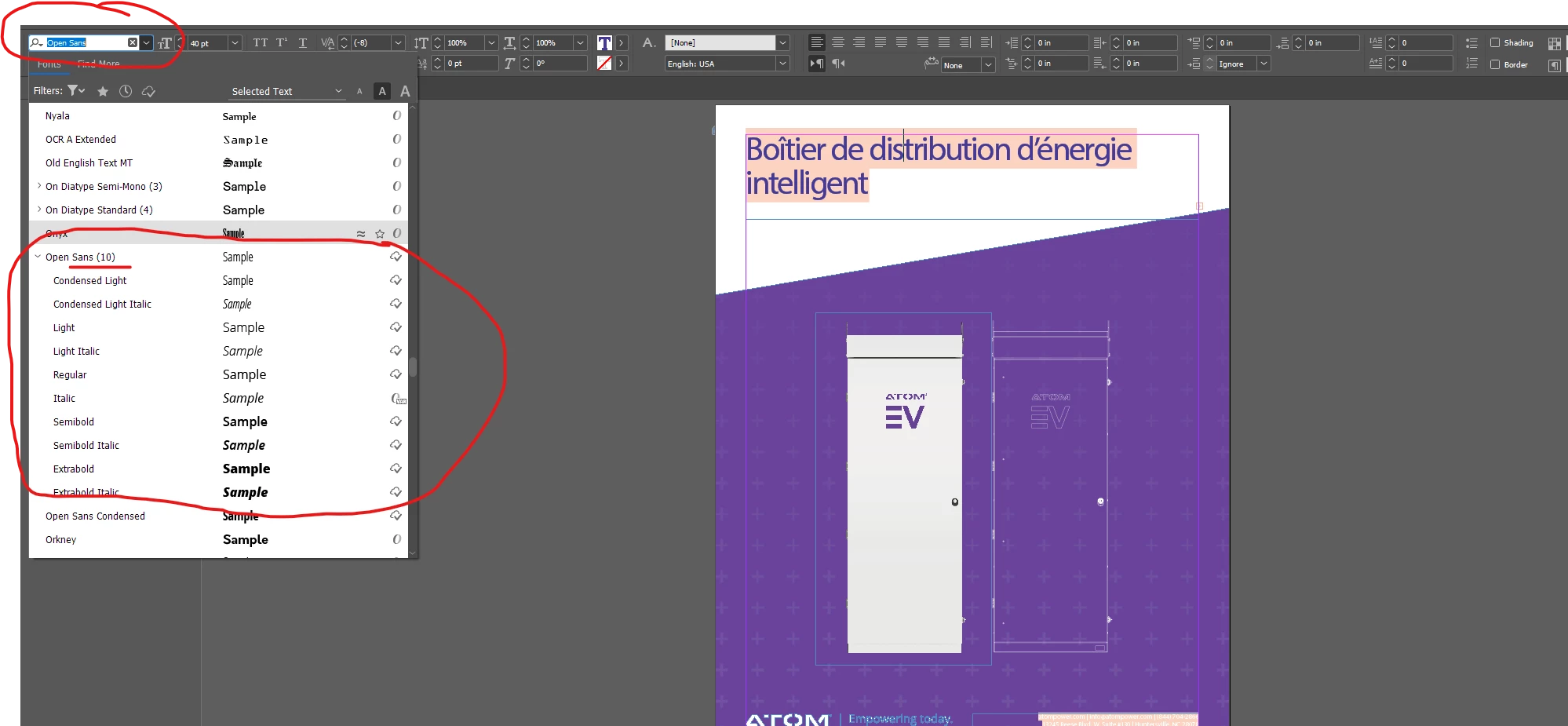
Task: Click the text stroke None swatch
Action: (604, 63)
